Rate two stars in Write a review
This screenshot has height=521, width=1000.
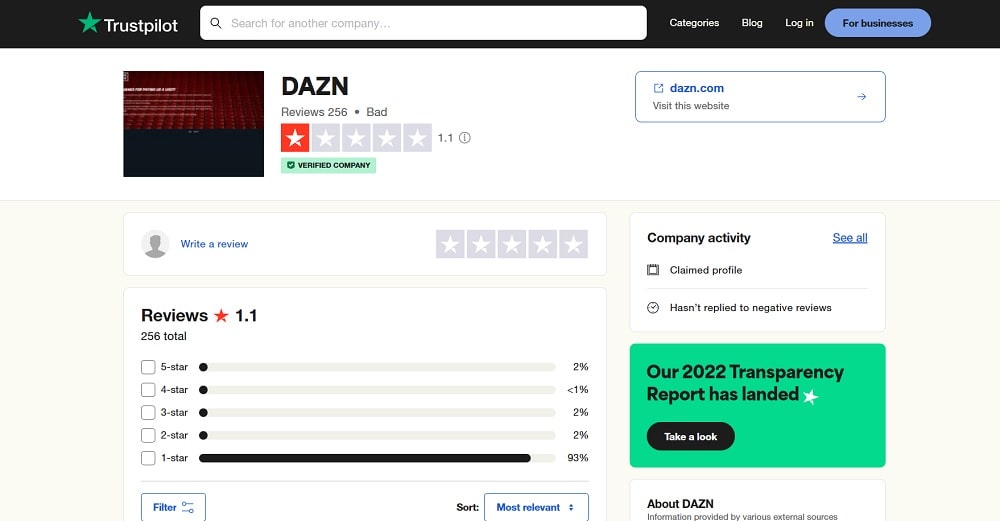pyautogui.click(x=481, y=244)
